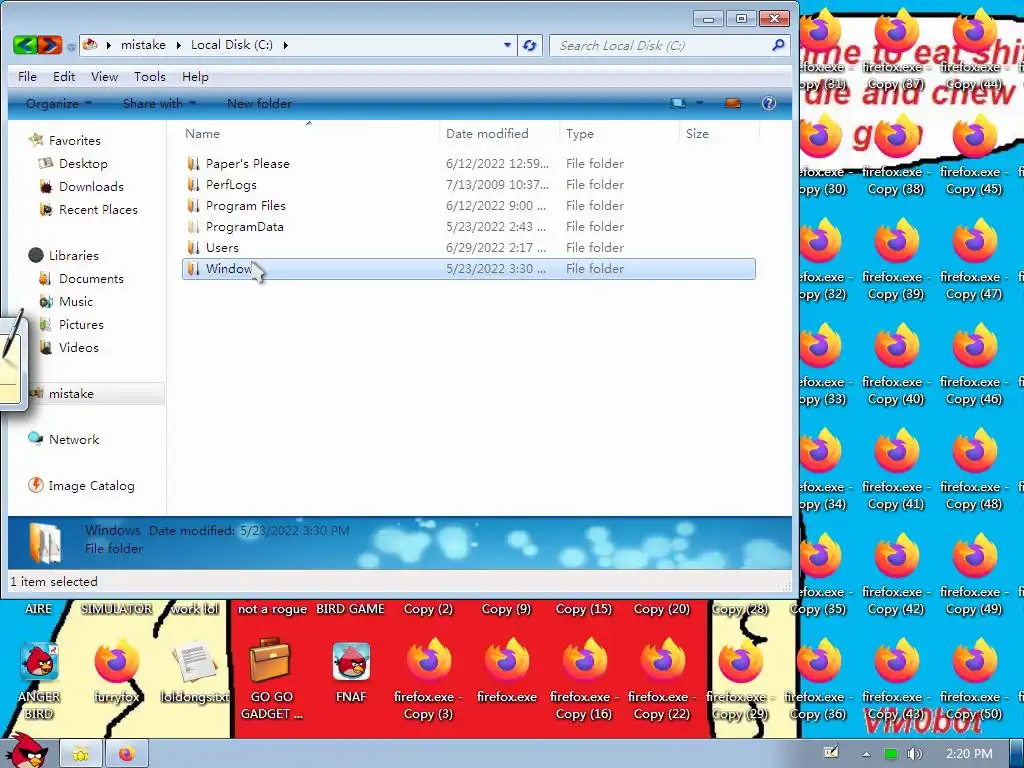Click the Angry Bird Start button

pyautogui.click(x=26, y=751)
